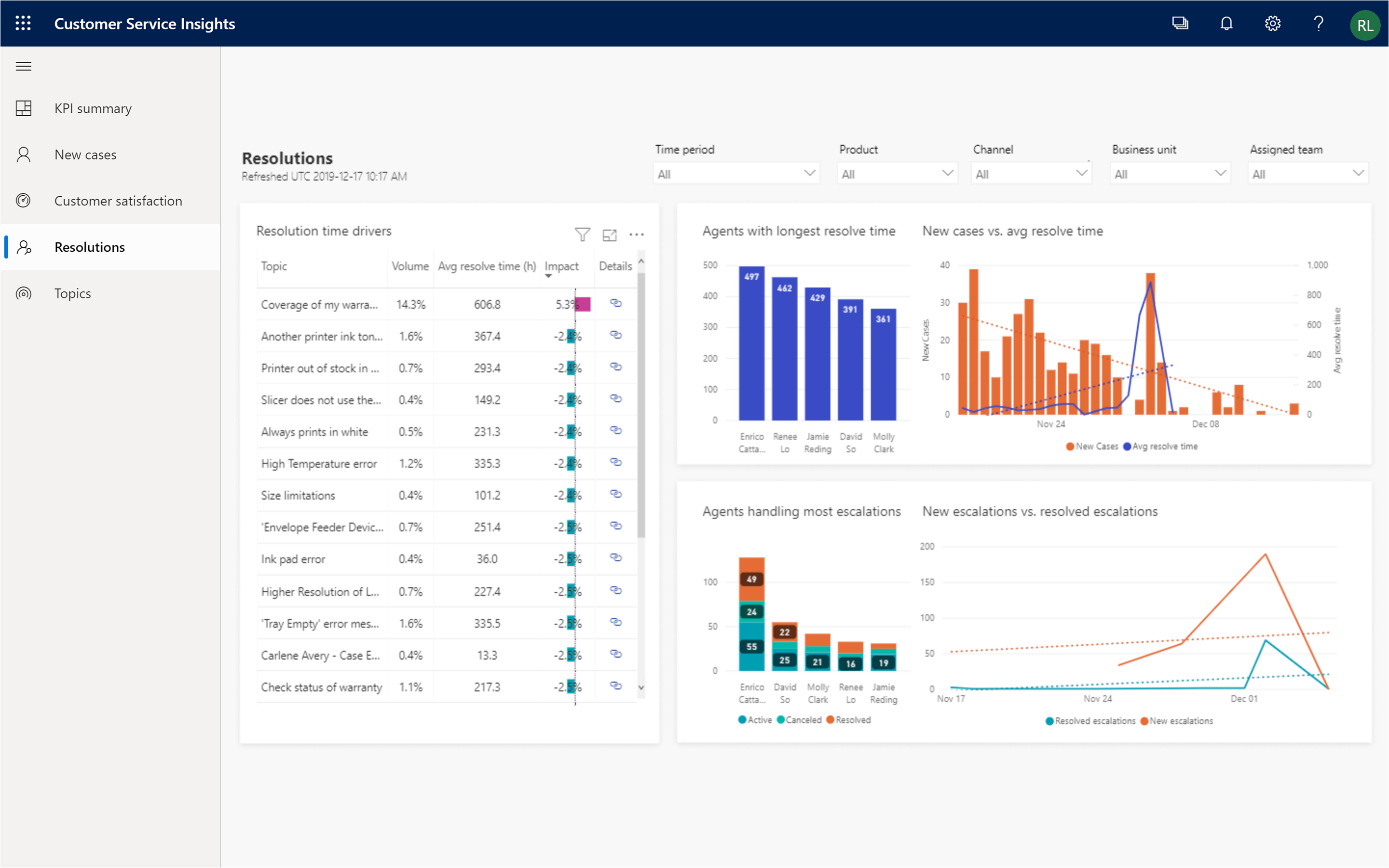The image size is (1389, 868).
Task: Collapse the navigation hamburger menu
Action: [24, 67]
